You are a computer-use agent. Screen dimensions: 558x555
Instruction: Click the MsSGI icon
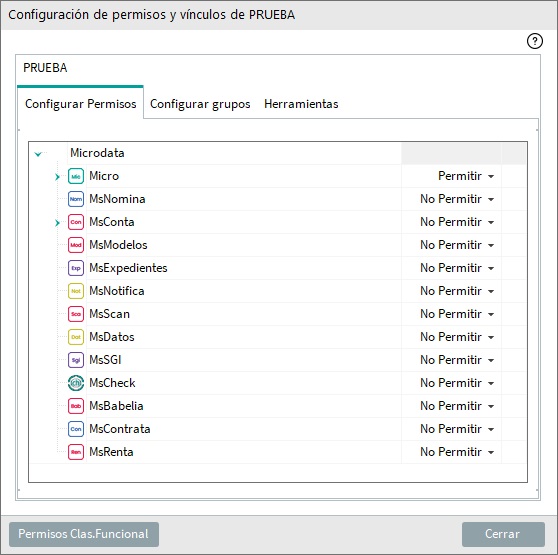(76, 360)
